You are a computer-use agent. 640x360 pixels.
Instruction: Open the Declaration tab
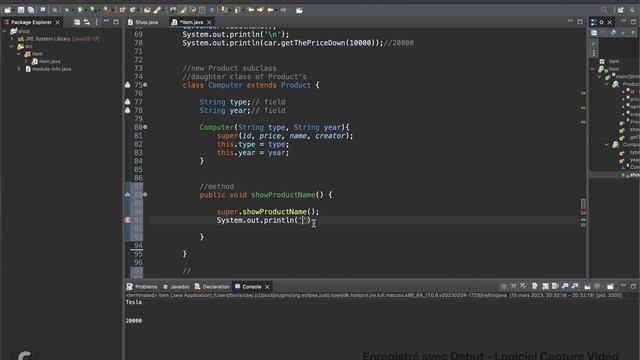[212, 287]
